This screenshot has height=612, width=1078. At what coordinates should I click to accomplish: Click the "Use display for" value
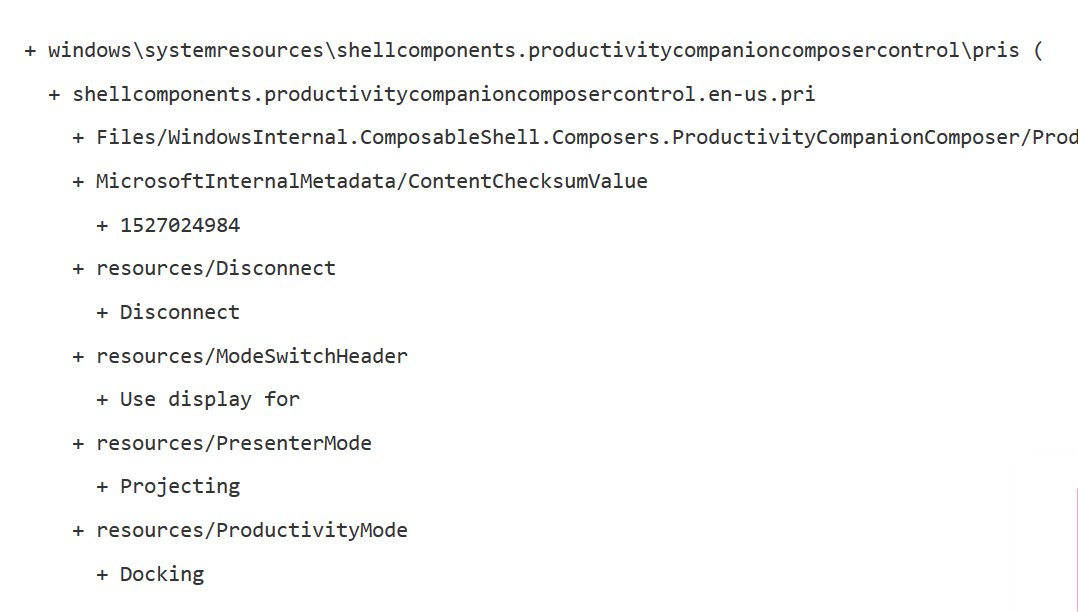pyautogui.click(x=210, y=399)
